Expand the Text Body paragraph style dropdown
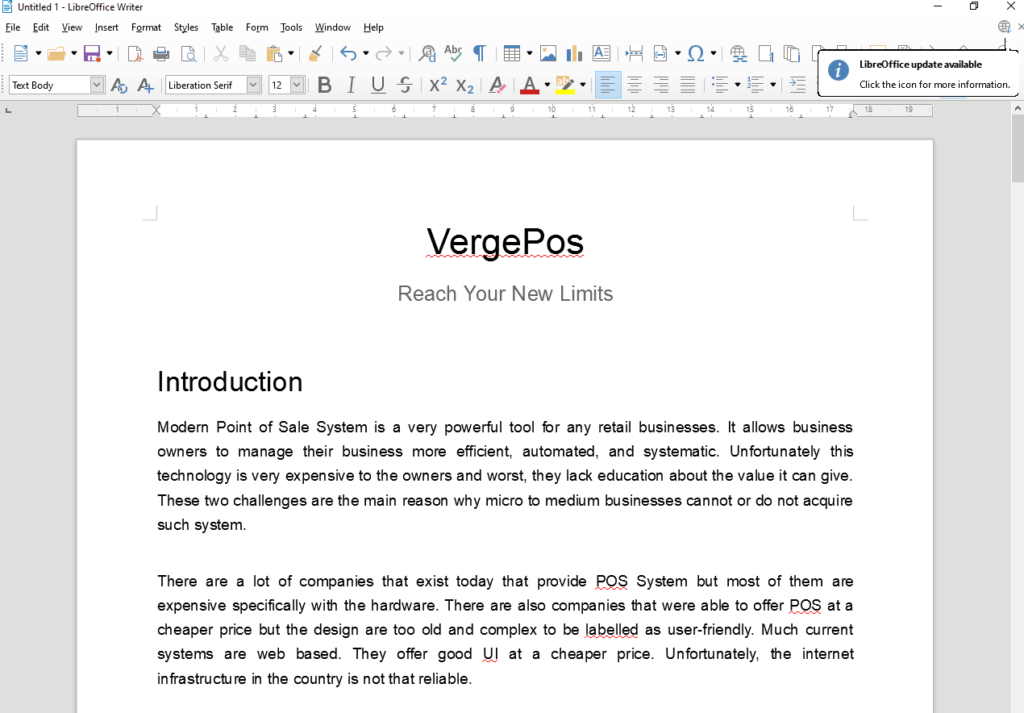This screenshot has width=1024, height=713. (x=97, y=86)
